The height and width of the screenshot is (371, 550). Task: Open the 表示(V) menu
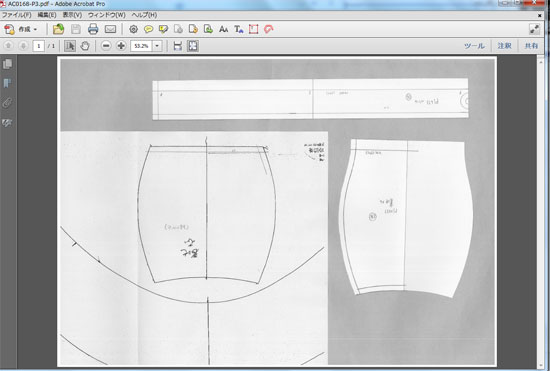pyautogui.click(x=72, y=15)
